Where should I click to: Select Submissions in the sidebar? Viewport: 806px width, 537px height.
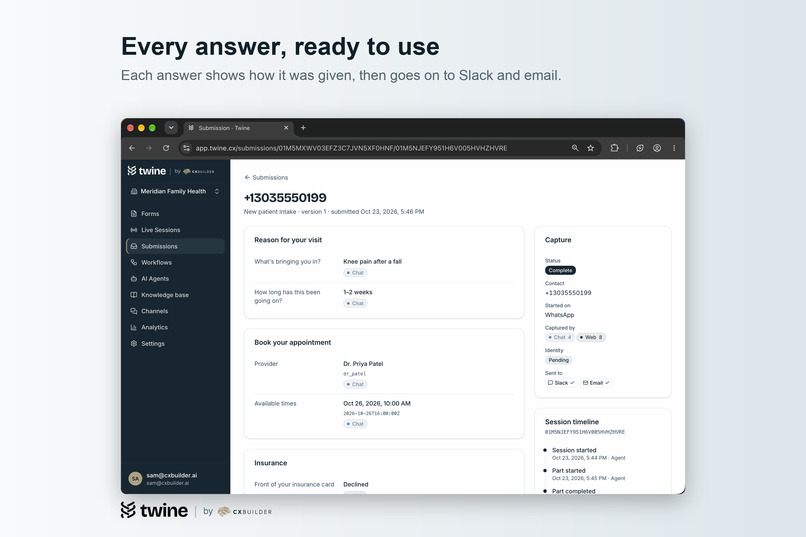(x=175, y=246)
